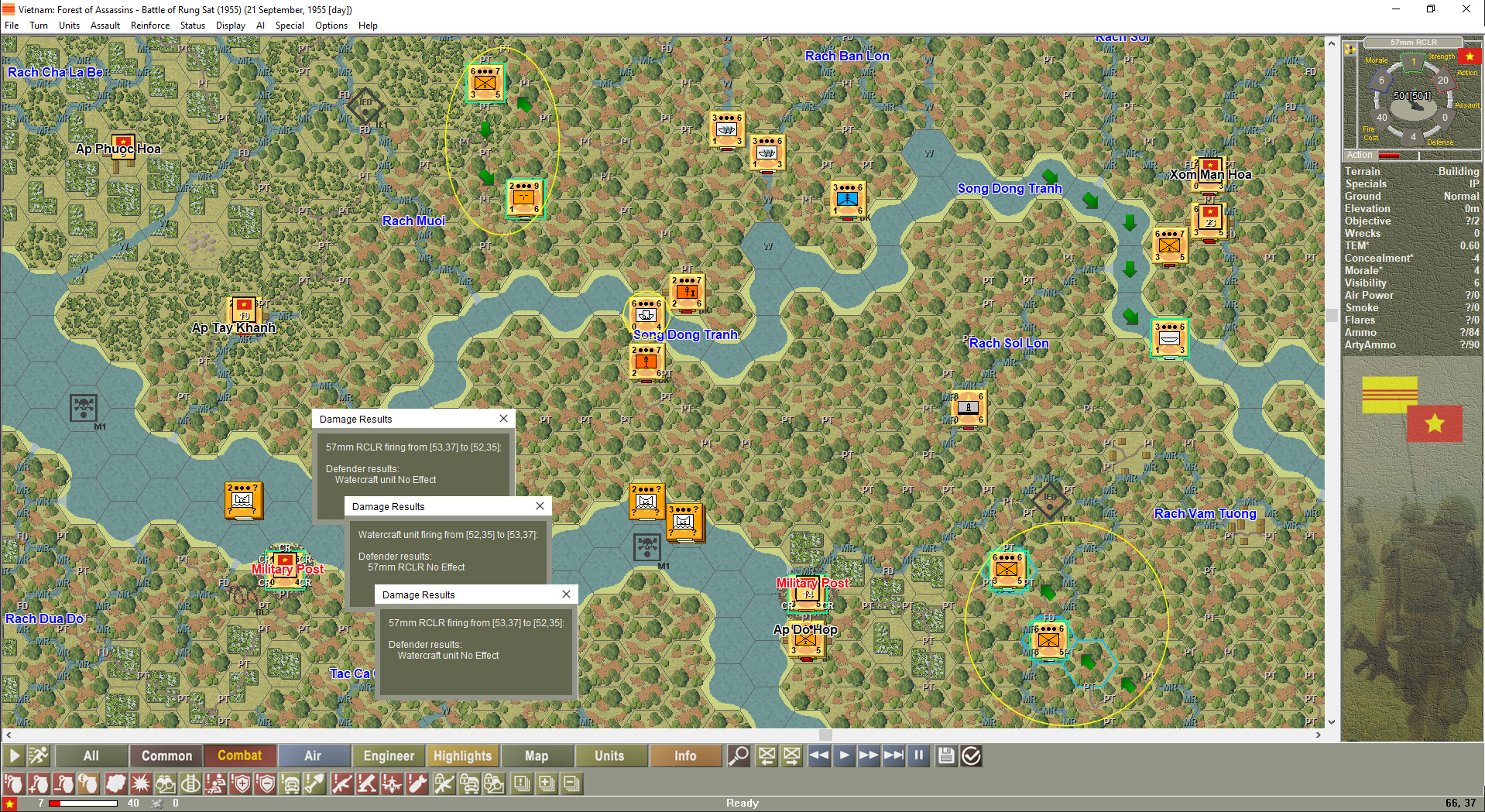Click the orange grenade info icon

88,783
